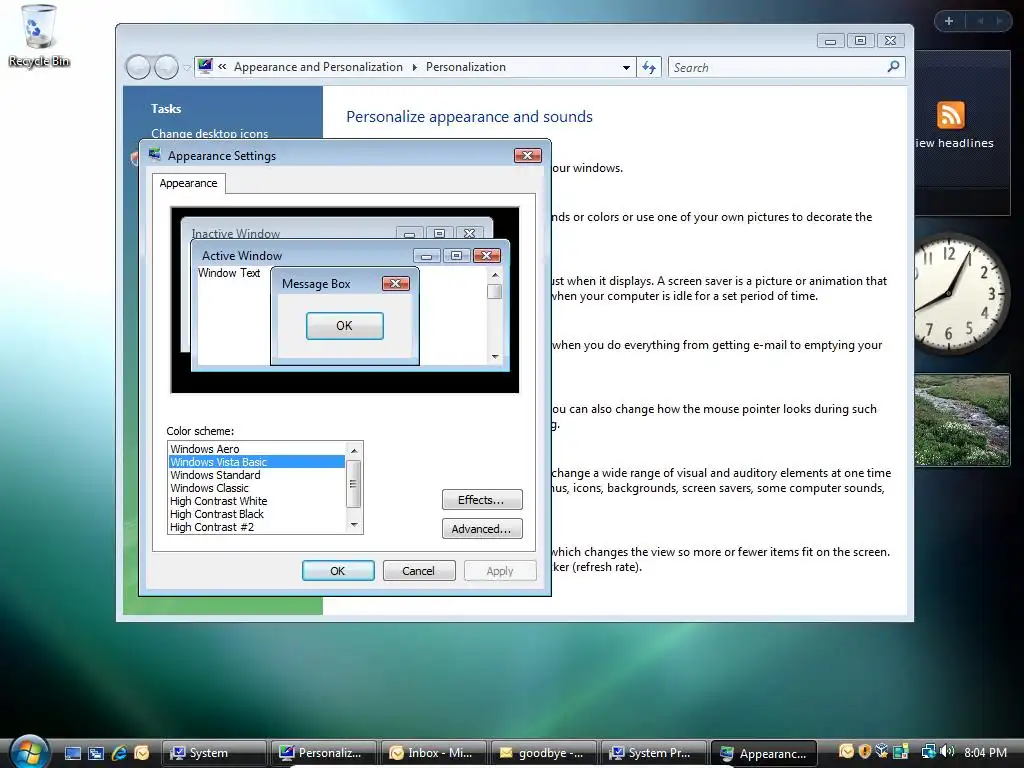Open the Advanced... appearance options
Viewport: 1024px width, 768px height.
point(482,528)
